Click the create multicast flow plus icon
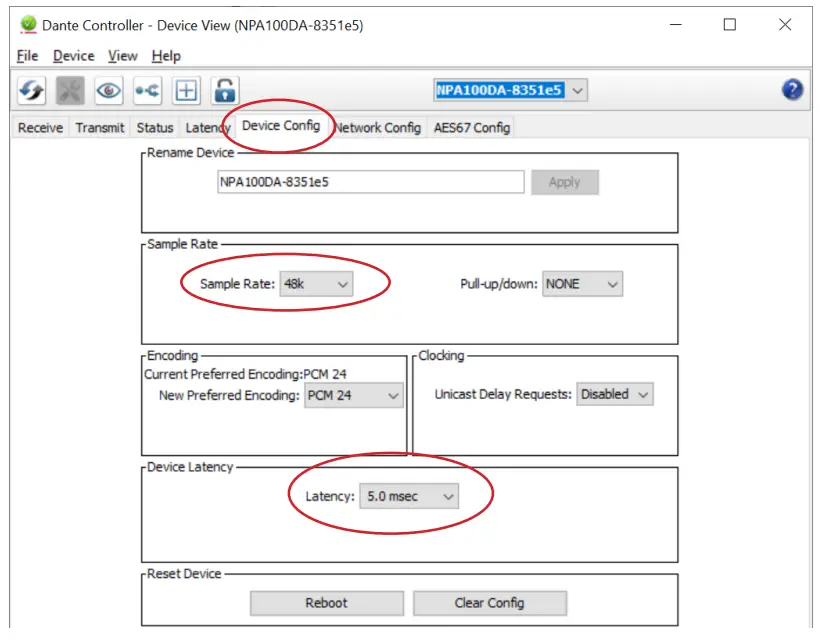This screenshot has width=820, height=642. pos(186,90)
